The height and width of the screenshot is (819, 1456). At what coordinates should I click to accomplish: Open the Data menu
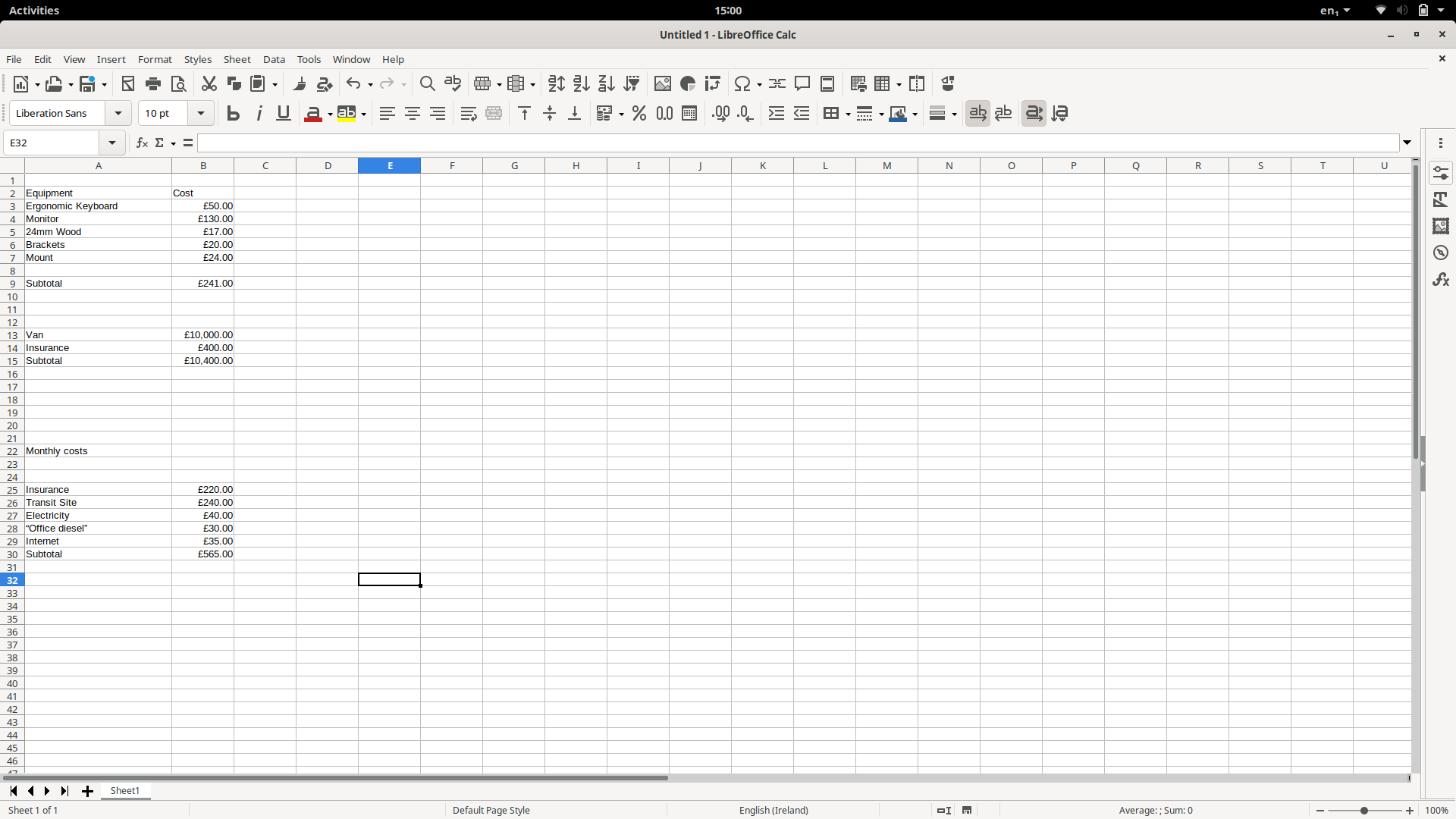coord(274,59)
